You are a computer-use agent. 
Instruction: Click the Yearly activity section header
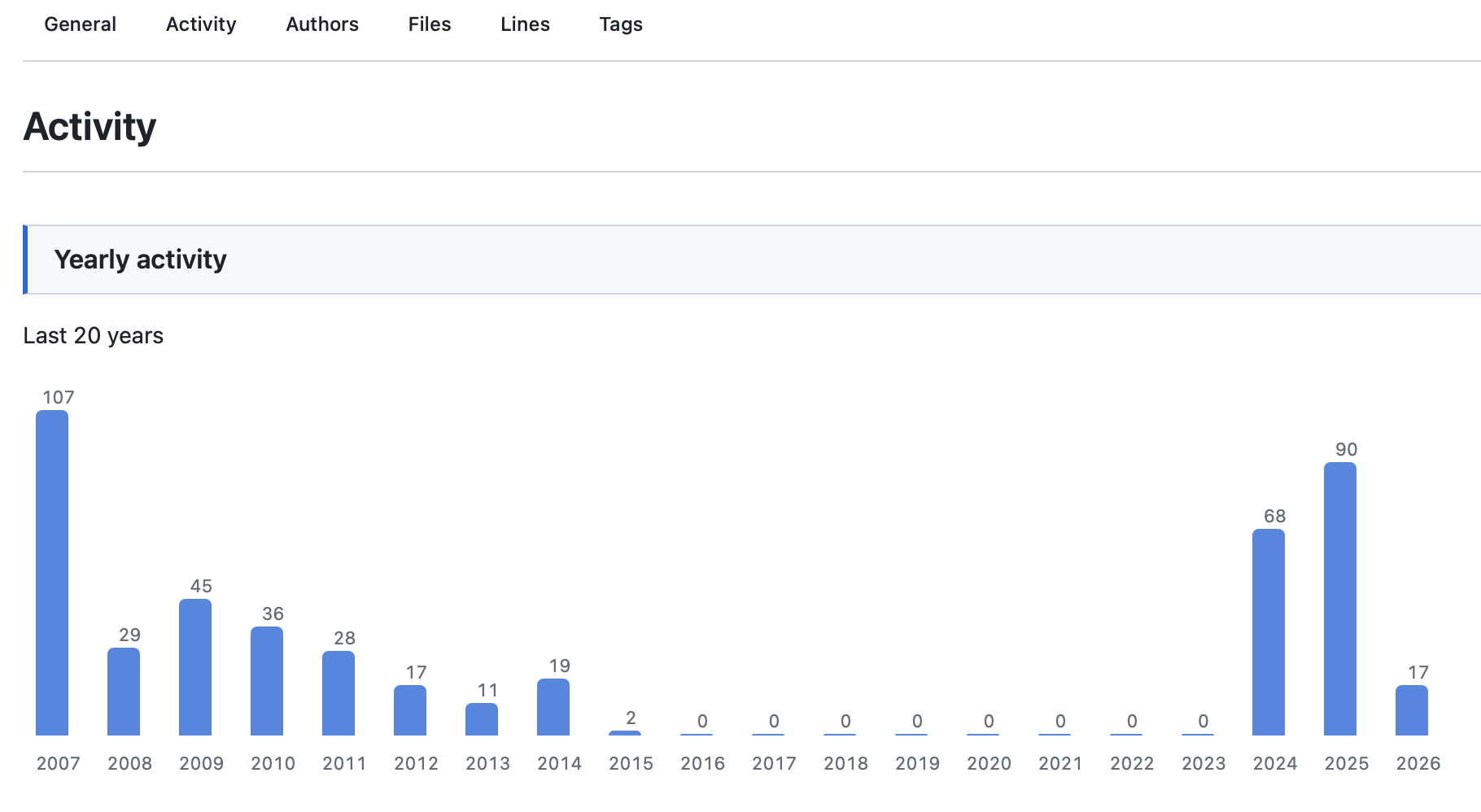pyautogui.click(x=140, y=260)
